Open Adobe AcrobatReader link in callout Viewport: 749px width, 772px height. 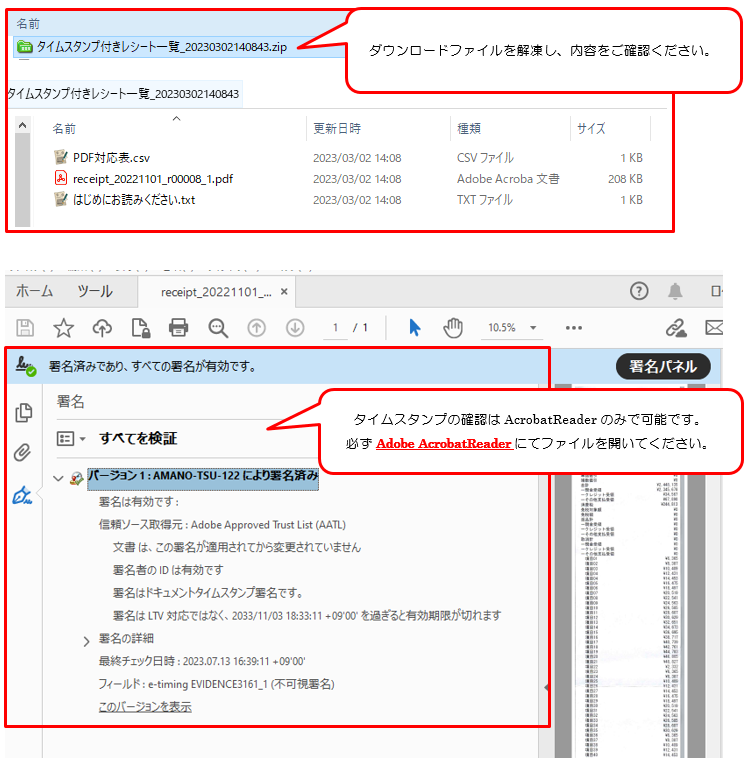tap(444, 443)
